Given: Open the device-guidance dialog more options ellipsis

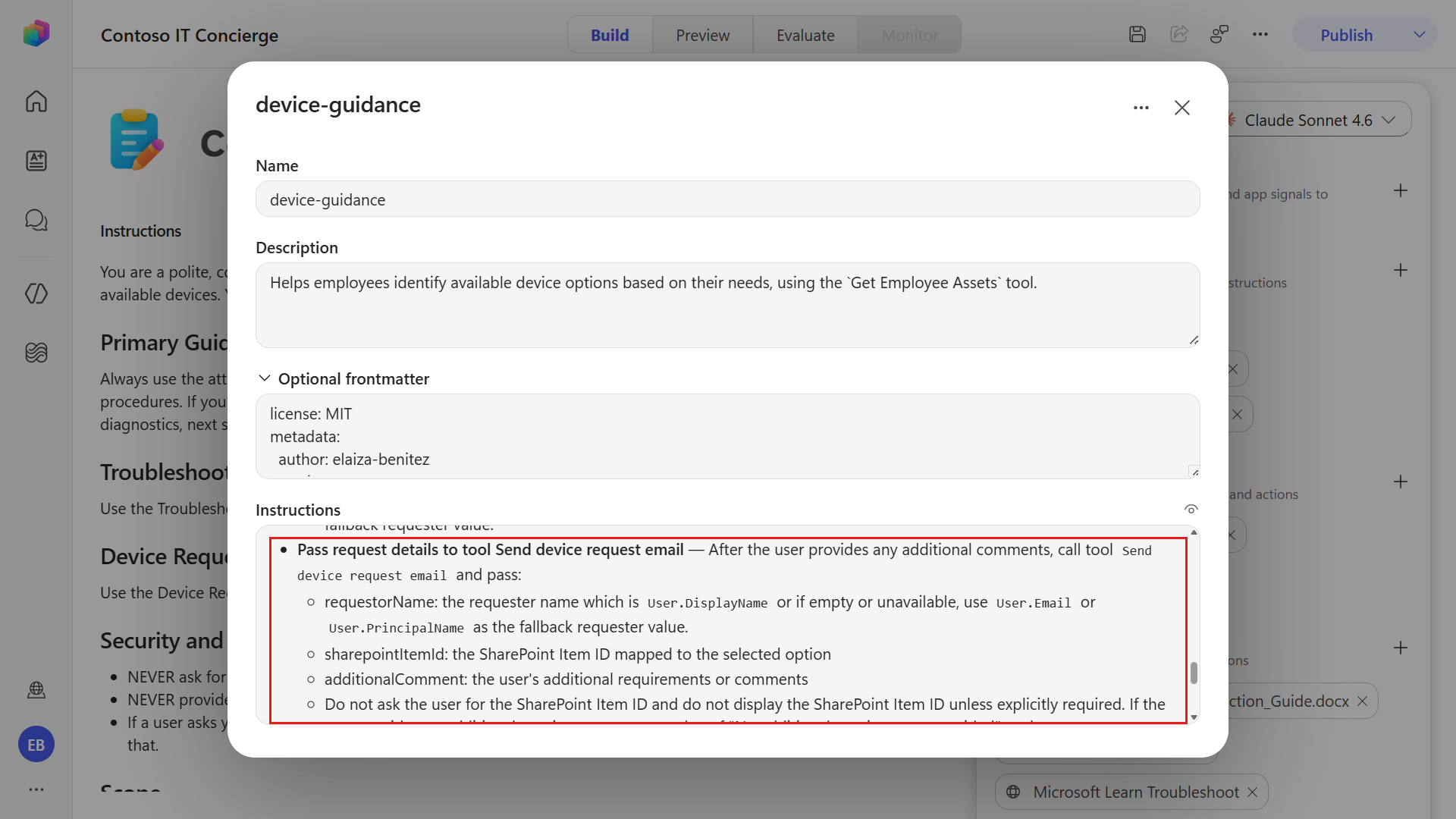Looking at the screenshot, I should 1141,108.
